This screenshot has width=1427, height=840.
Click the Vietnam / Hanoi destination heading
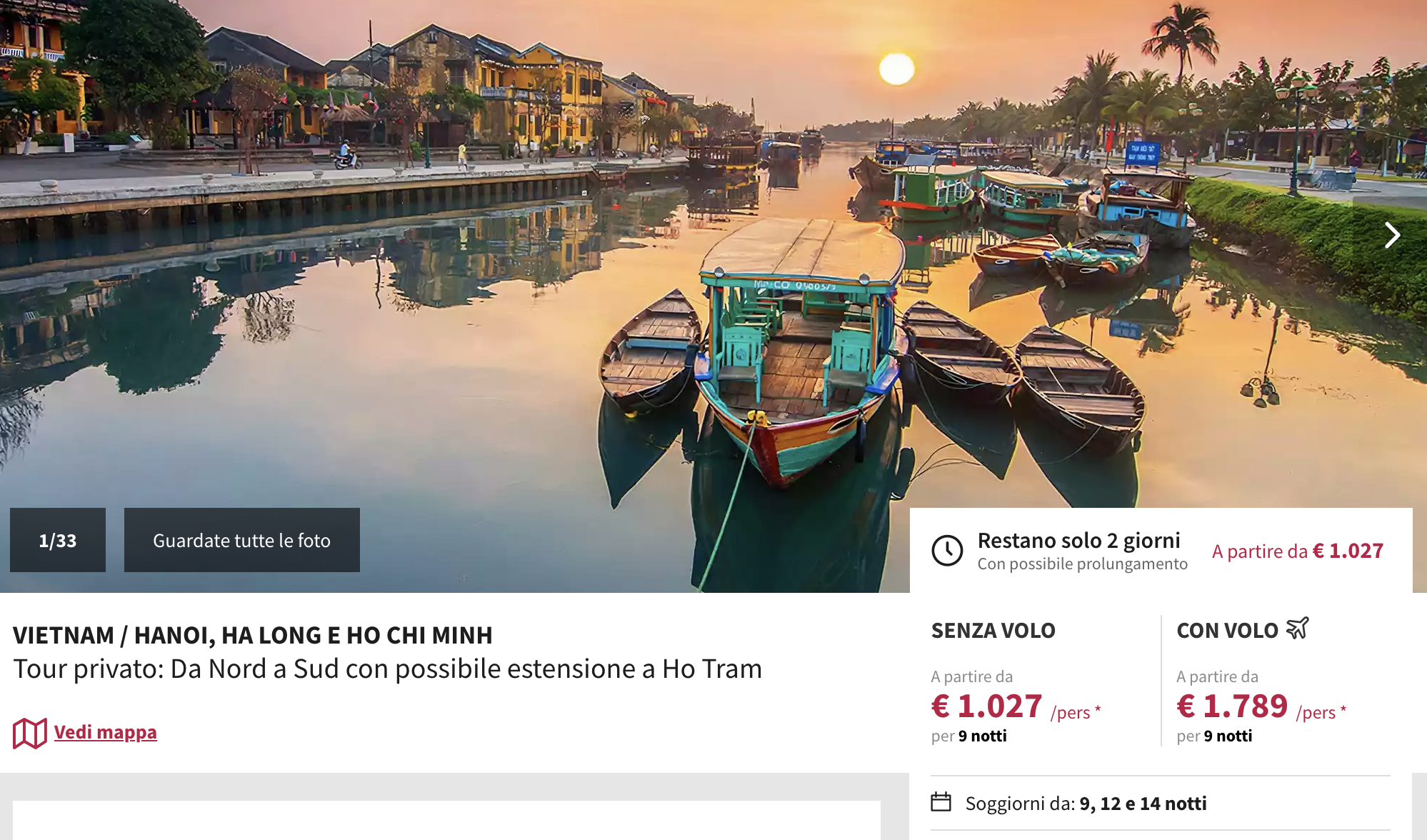253,635
